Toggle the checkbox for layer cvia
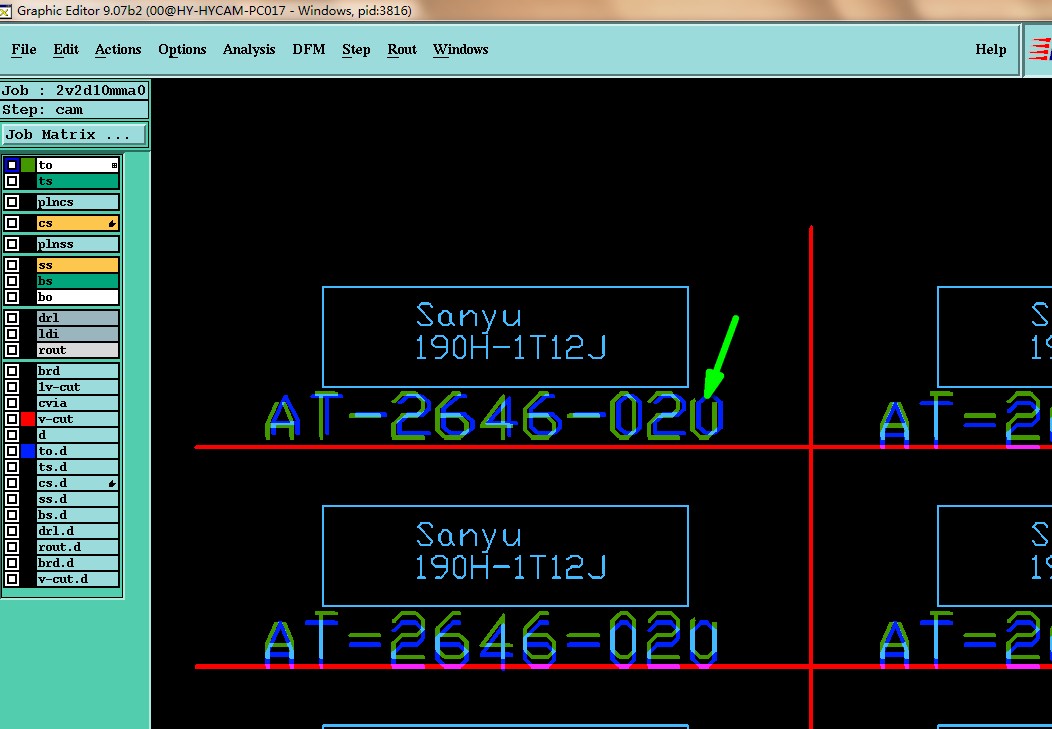The height and width of the screenshot is (729, 1052). pos(11,403)
